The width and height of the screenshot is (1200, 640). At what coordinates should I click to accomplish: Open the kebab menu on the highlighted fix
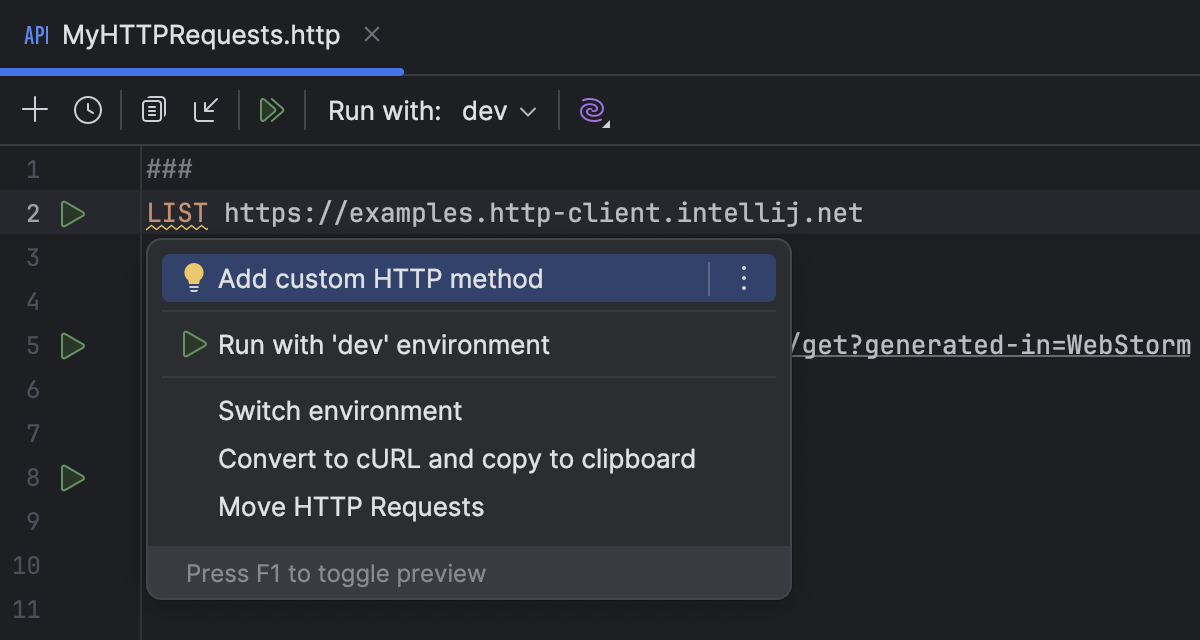(x=743, y=278)
